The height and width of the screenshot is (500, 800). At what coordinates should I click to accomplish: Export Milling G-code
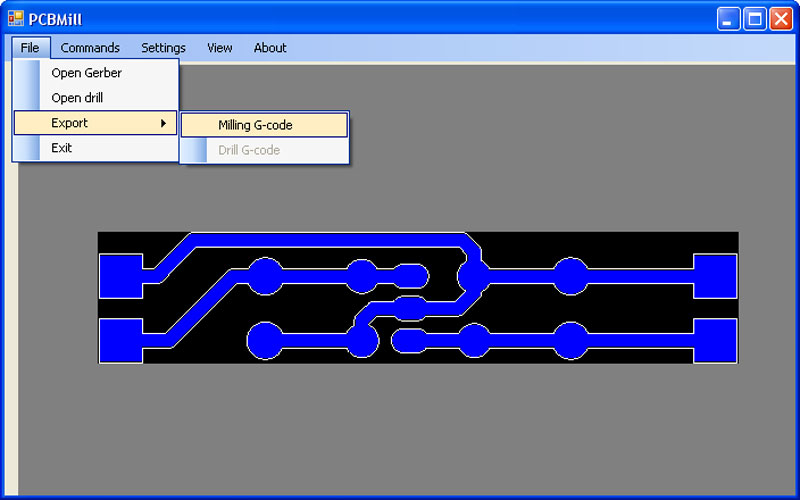tap(264, 125)
